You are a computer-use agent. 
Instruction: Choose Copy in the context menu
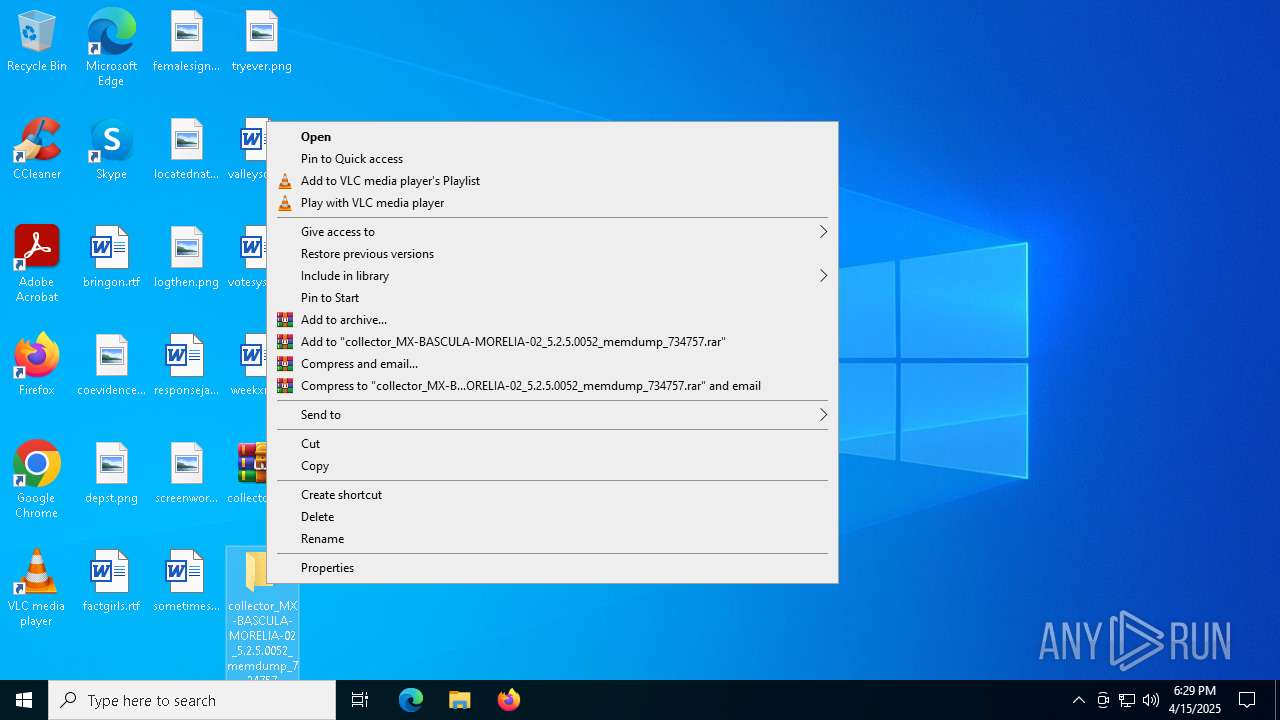[x=552, y=466]
